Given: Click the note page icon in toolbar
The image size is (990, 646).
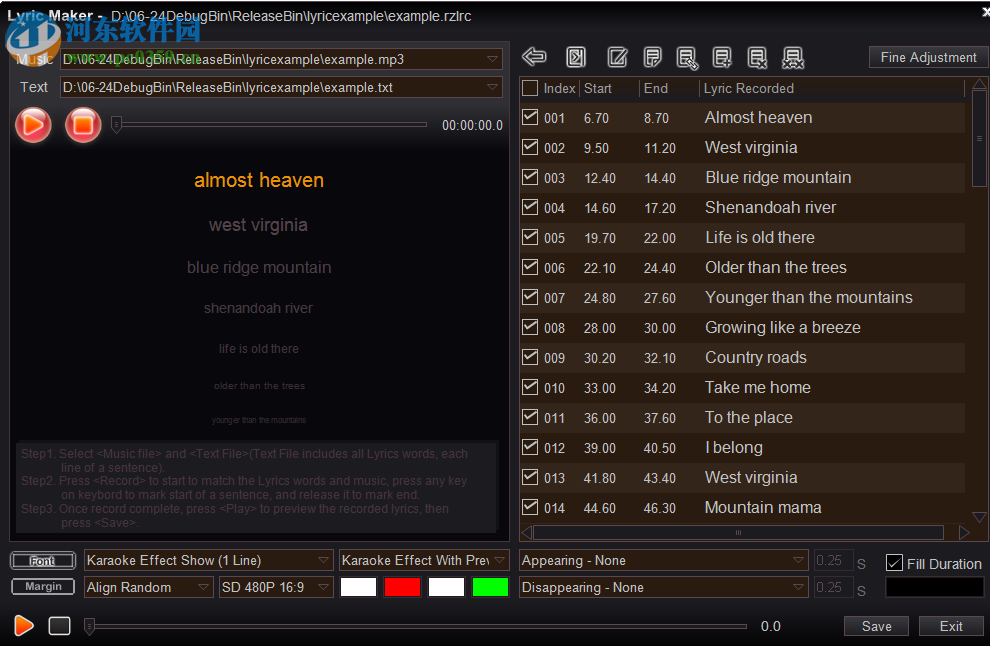Looking at the screenshot, I should point(652,57).
